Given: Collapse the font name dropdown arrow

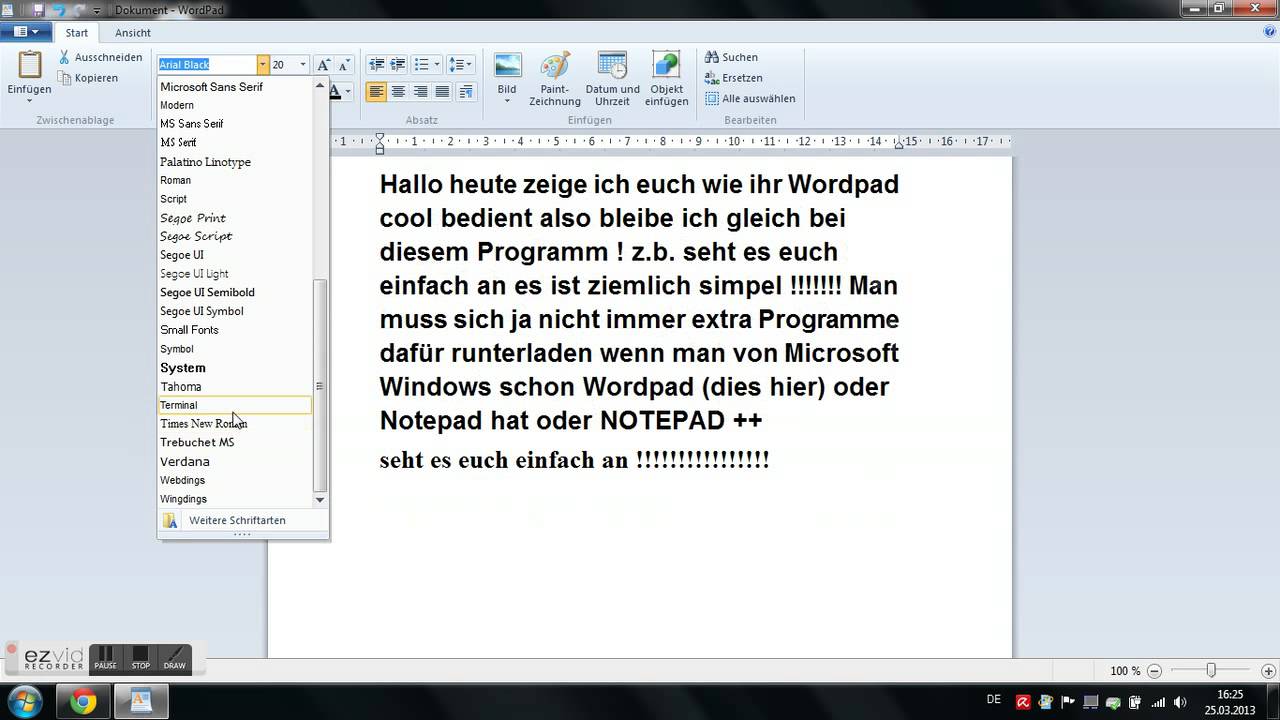Looking at the screenshot, I should 263,64.
